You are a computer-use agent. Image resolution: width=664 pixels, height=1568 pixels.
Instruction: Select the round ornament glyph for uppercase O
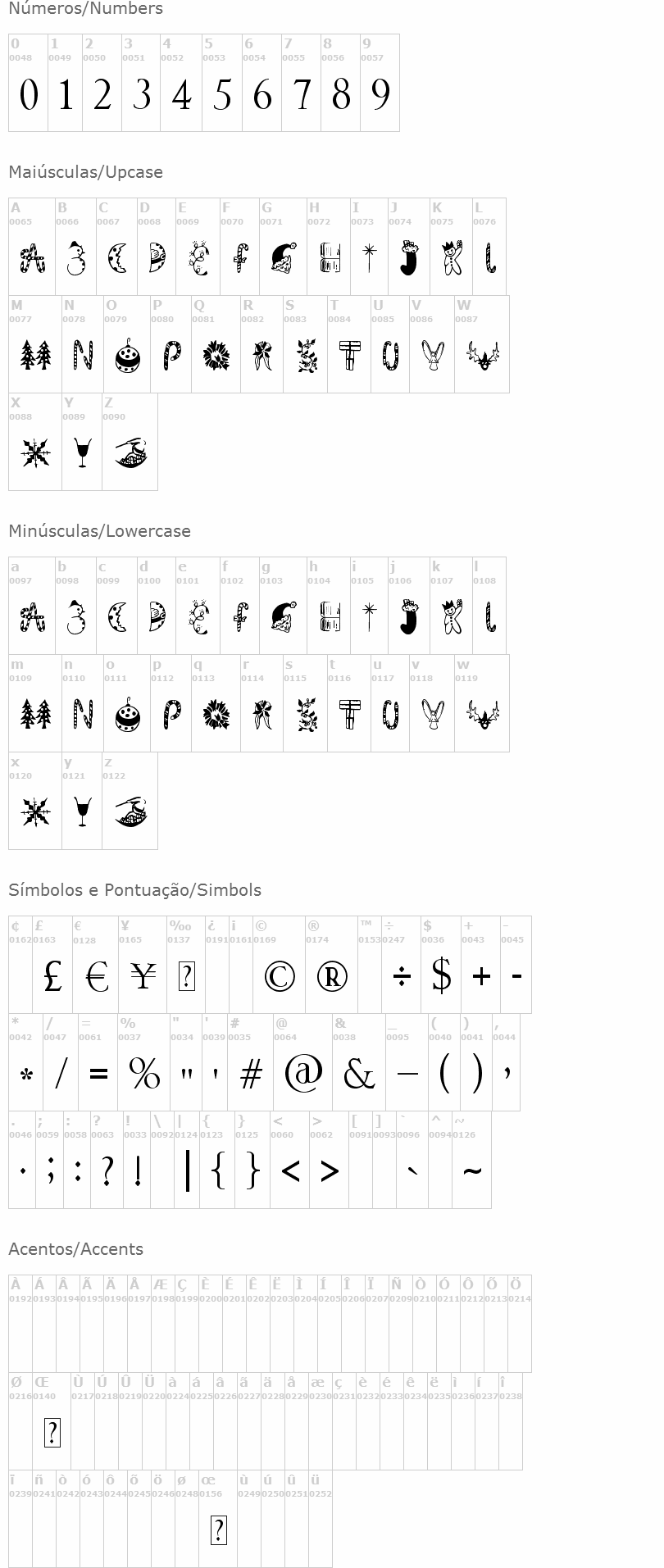pos(127,355)
